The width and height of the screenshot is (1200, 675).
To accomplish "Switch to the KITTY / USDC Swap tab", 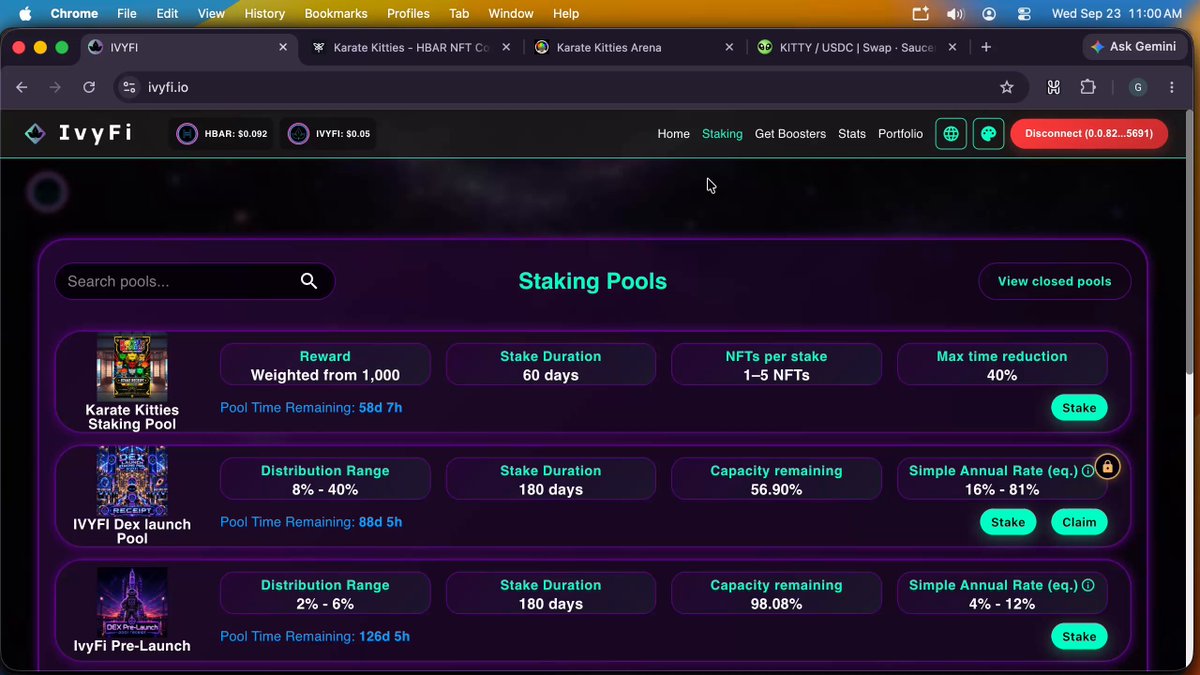I will [x=857, y=47].
